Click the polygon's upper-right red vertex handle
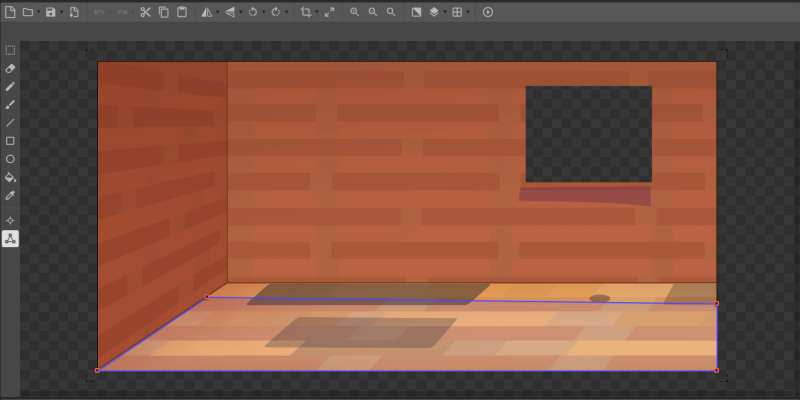Image resolution: width=800 pixels, height=400 pixels. (716, 304)
